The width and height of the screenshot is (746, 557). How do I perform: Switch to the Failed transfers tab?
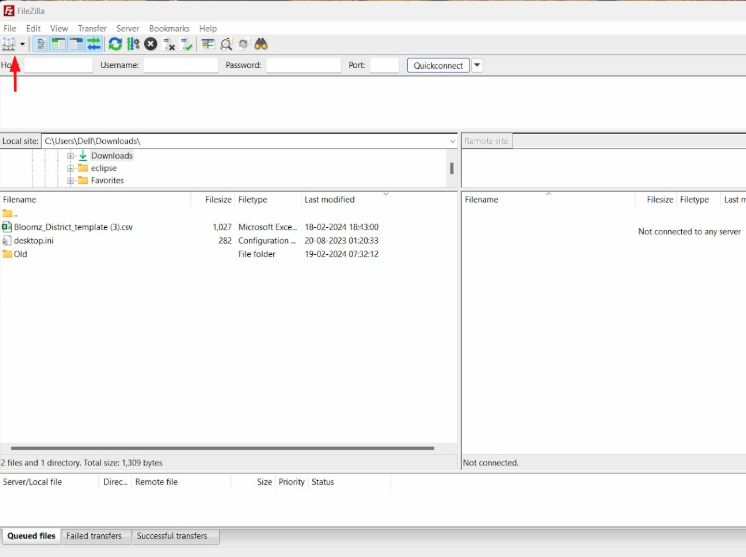(x=94, y=536)
